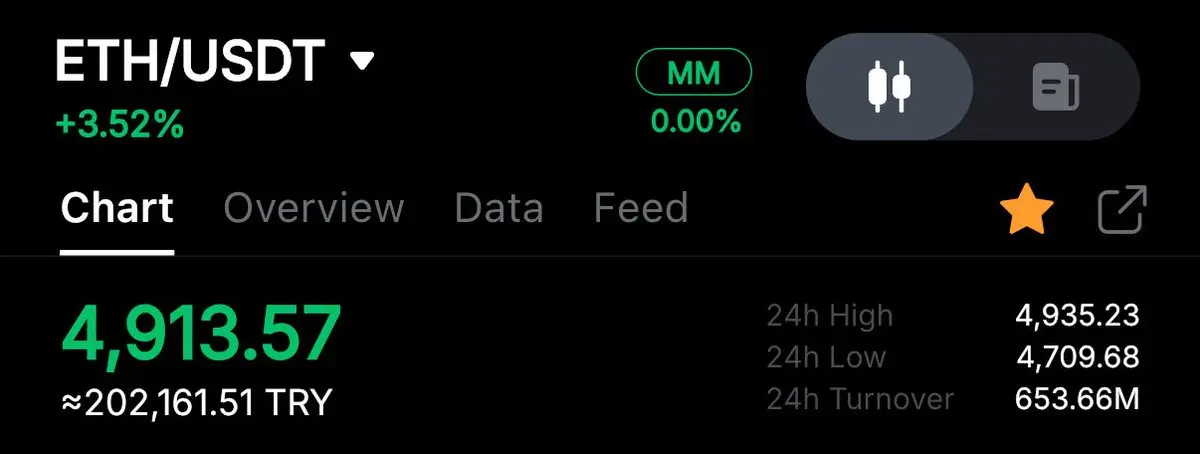Select the 24h High value 4,935.23
The image size is (1200, 454).
click(x=1077, y=316)
